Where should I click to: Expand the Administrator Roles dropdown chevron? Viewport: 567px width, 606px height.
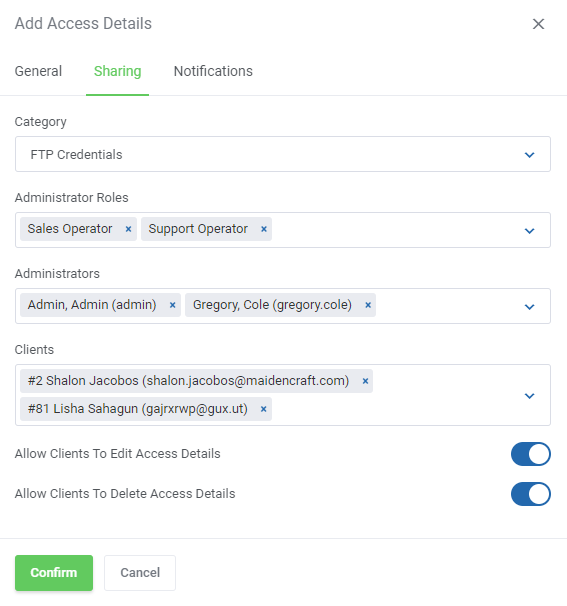pyautogui.click(x=529, y=231)
